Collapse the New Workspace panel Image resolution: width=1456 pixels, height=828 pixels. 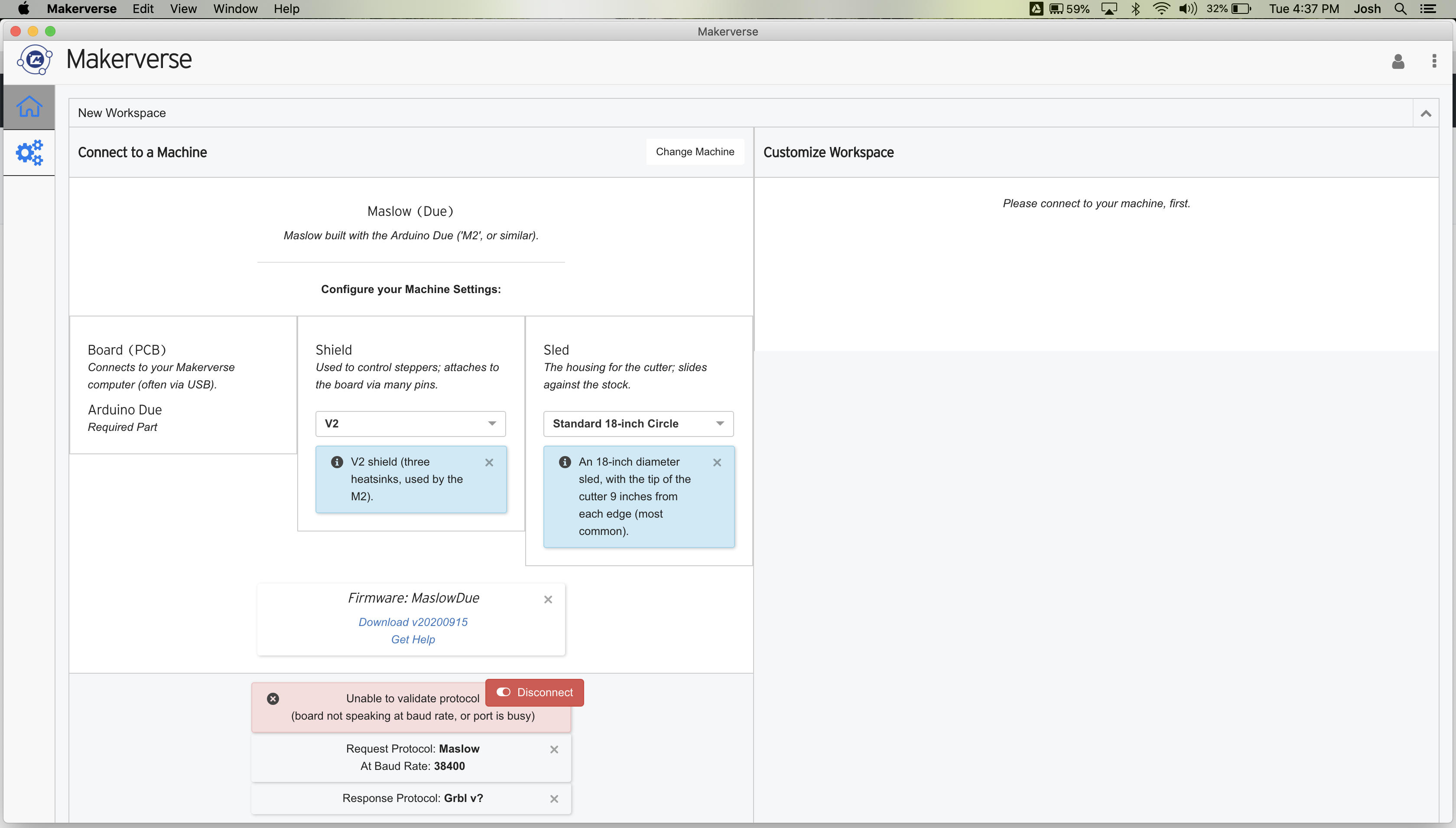coord(1426,113)
